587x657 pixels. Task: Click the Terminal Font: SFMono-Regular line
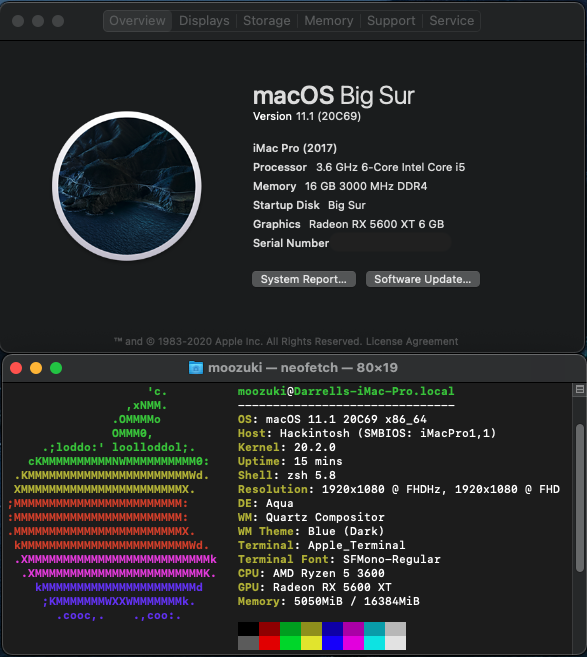click(x=339, y=559)
